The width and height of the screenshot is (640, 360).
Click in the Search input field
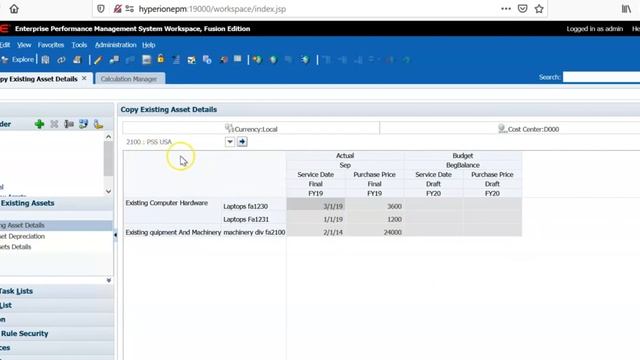click(x=601, y=77)
